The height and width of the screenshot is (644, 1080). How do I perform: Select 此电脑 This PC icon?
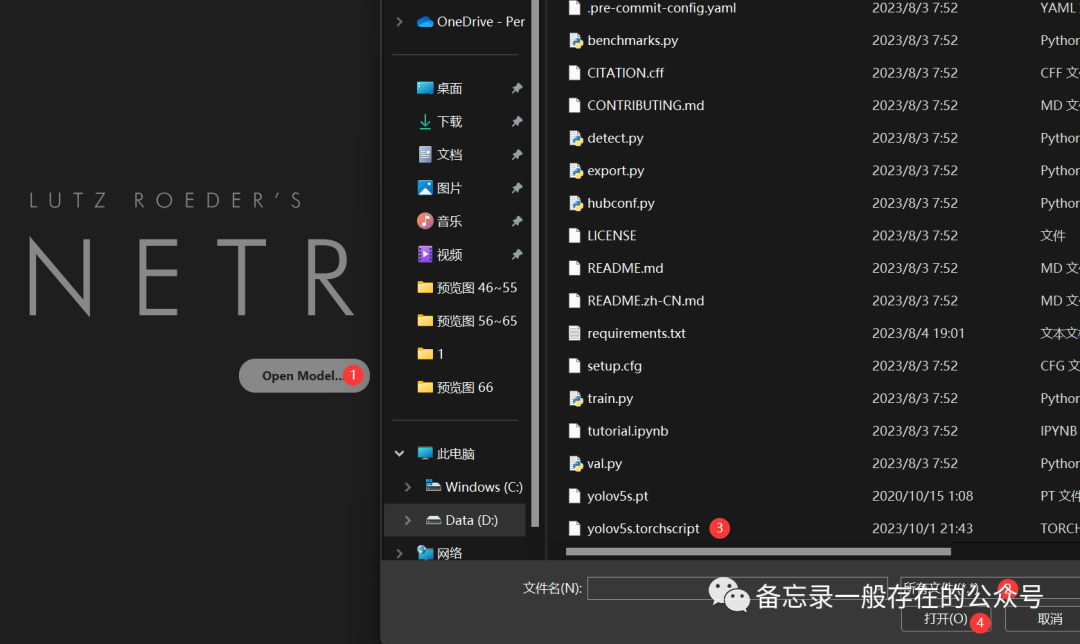[x=425, y=453]
